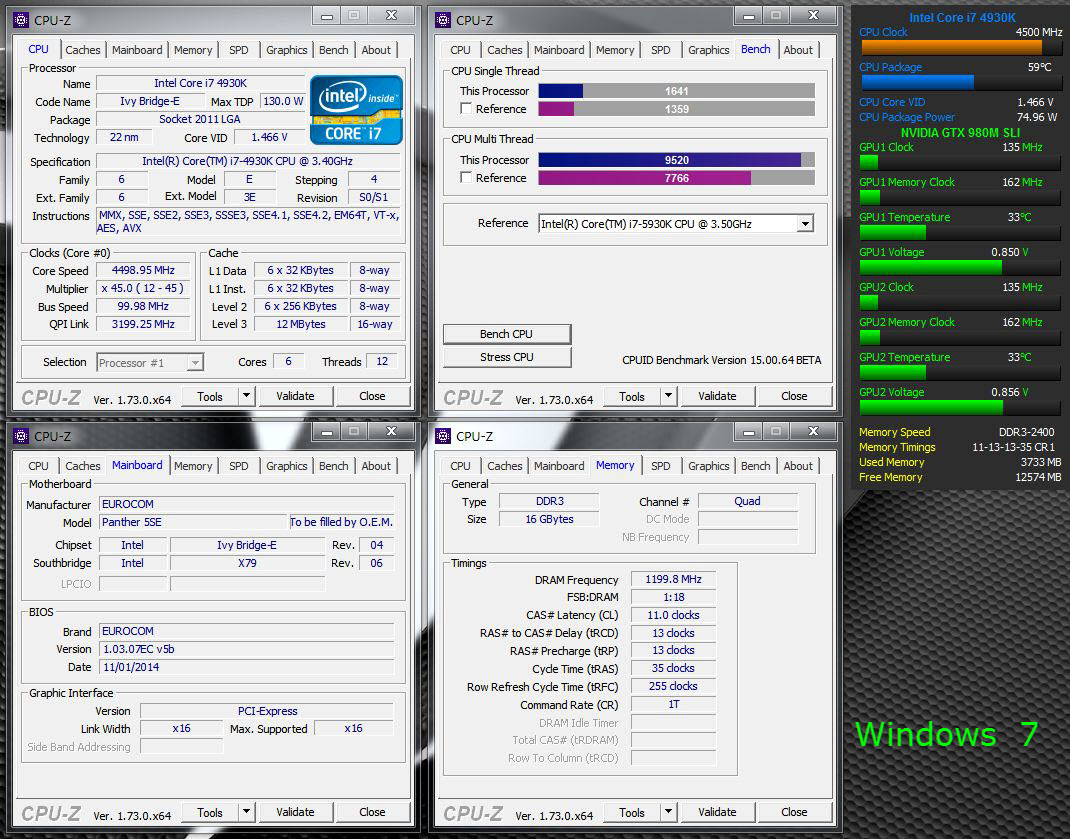Viewport: 1070px width, 839px height.
Task: Open the About tab in the CPU tab window
Action: point(376,50)
